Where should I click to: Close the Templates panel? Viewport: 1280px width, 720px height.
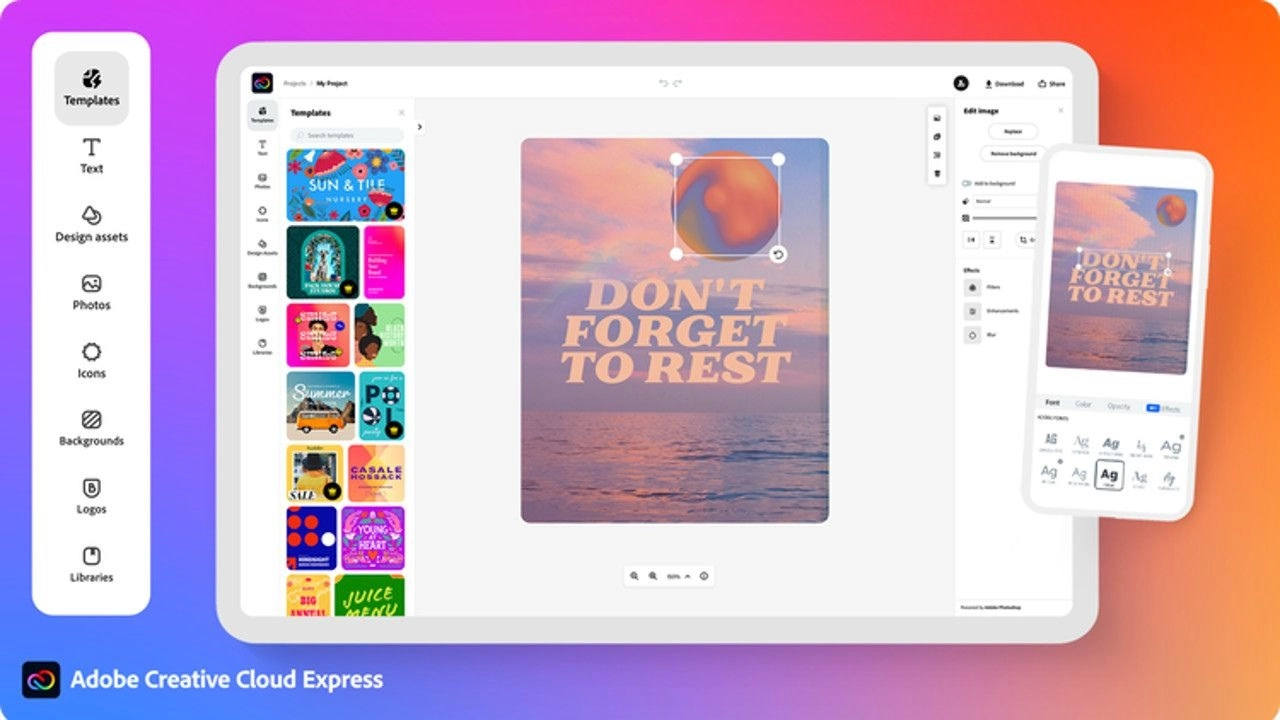[x=402, y=113]
